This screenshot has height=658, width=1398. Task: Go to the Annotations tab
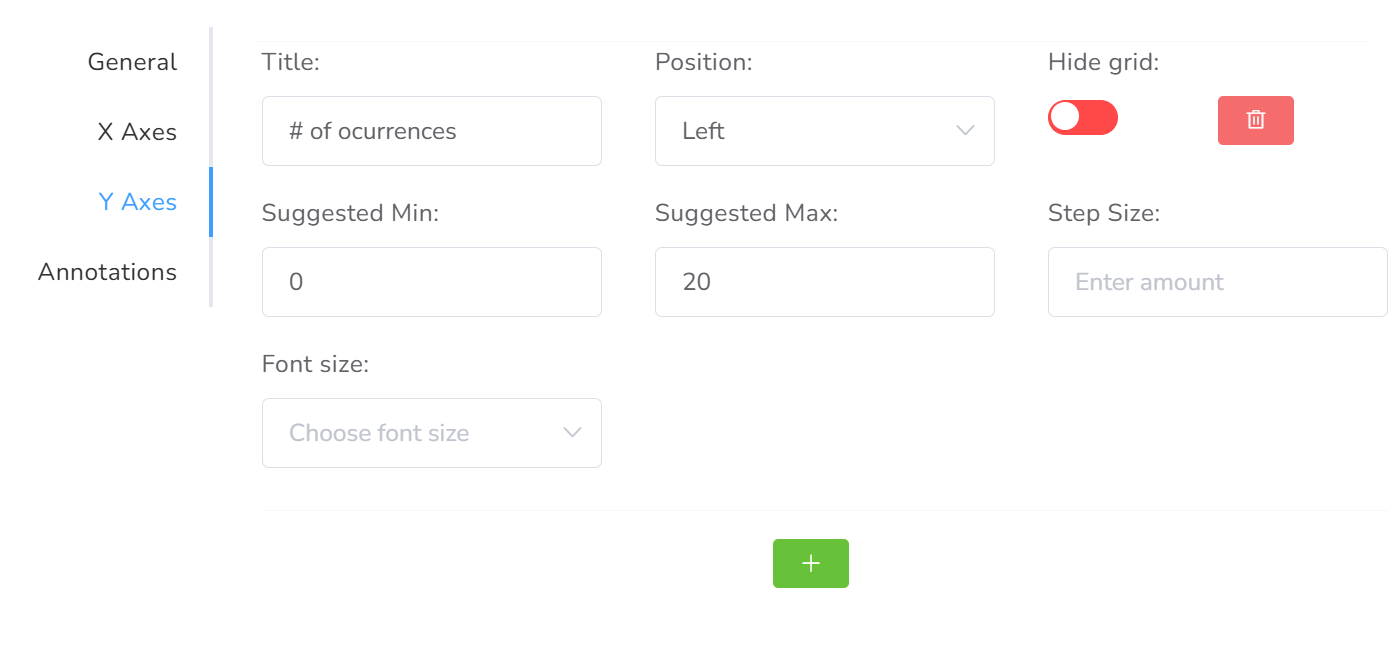pyautogui.click(x=107, y=272)
